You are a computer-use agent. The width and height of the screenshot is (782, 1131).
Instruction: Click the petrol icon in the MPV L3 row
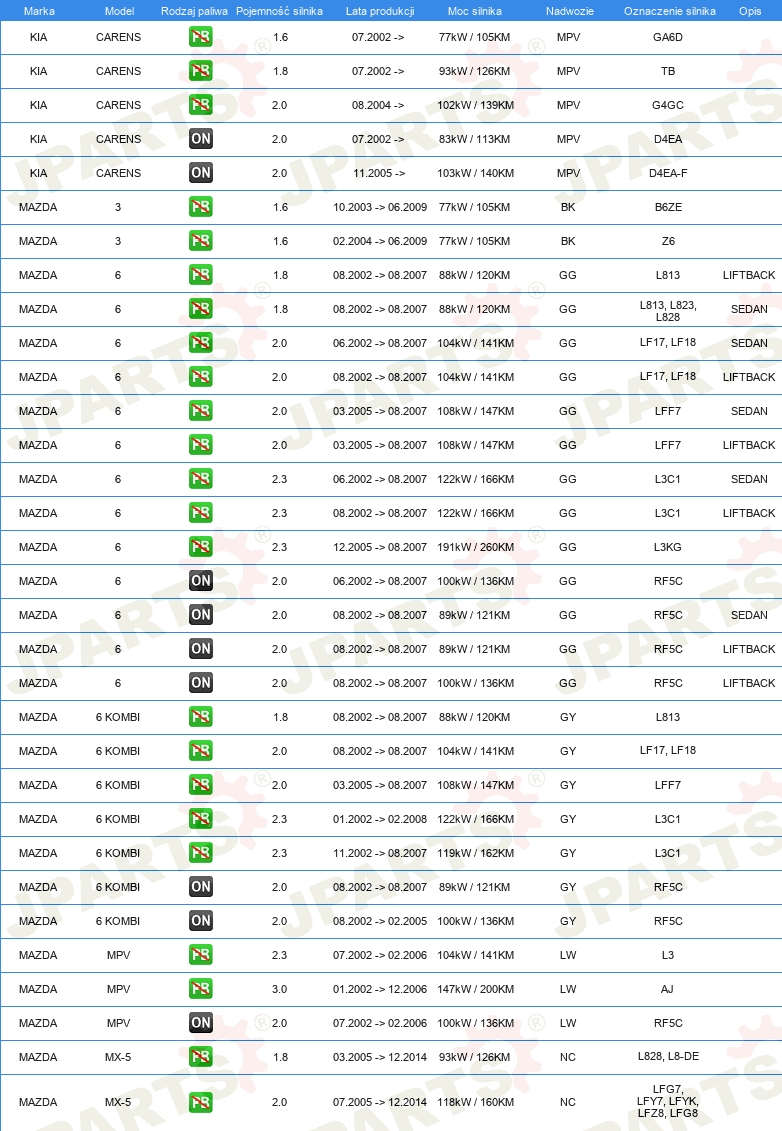[x=201, y=955]
